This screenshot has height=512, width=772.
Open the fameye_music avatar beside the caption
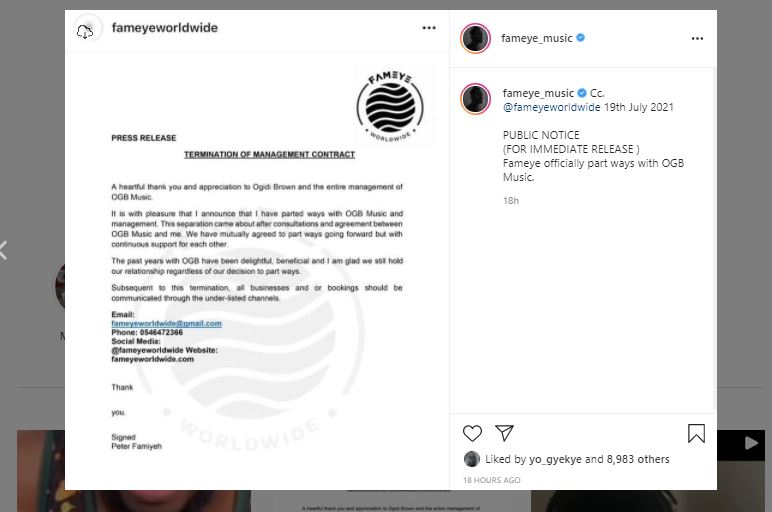coord(476,98)
